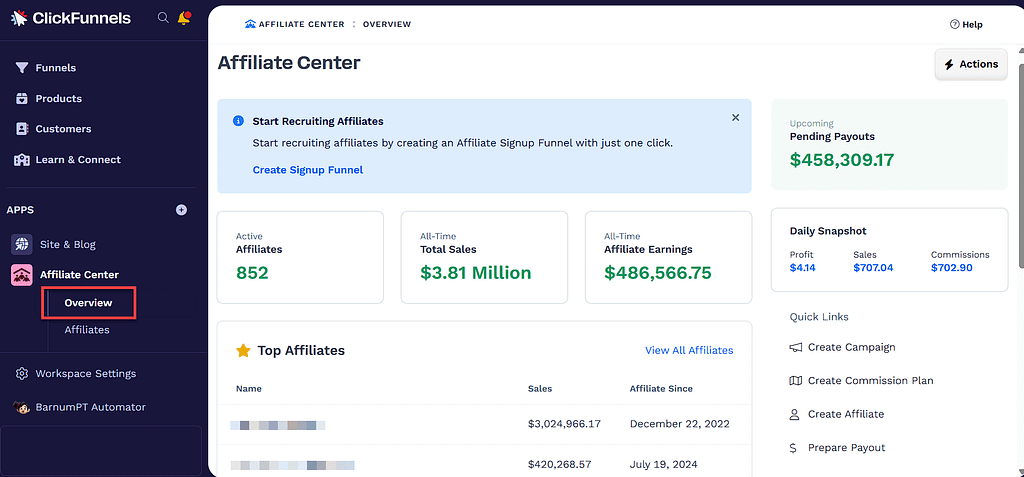Viewport: 1024px width, 477px height.
Task: Open the Actions dropdown button
Action: tap(971, 65)
